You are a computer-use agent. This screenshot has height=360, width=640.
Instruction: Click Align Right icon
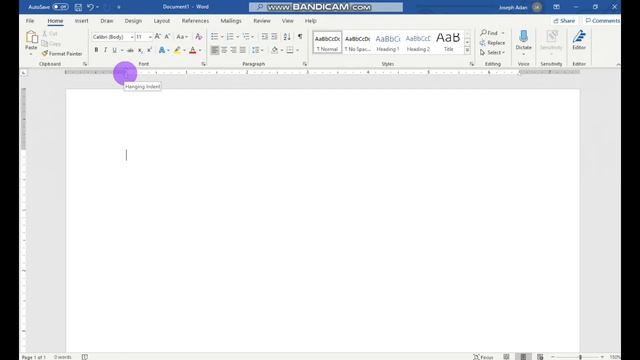233,50
